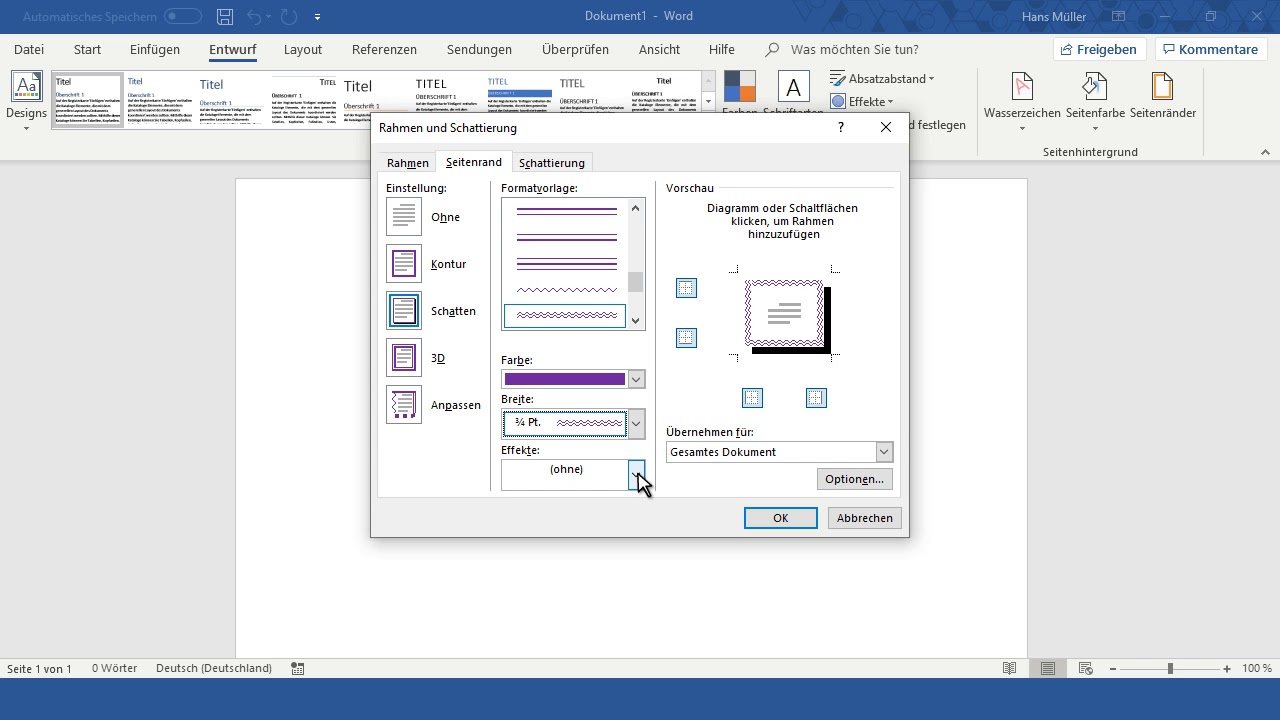Switch to print layout view icon
1280x720 pixels.
(1048, 668)
